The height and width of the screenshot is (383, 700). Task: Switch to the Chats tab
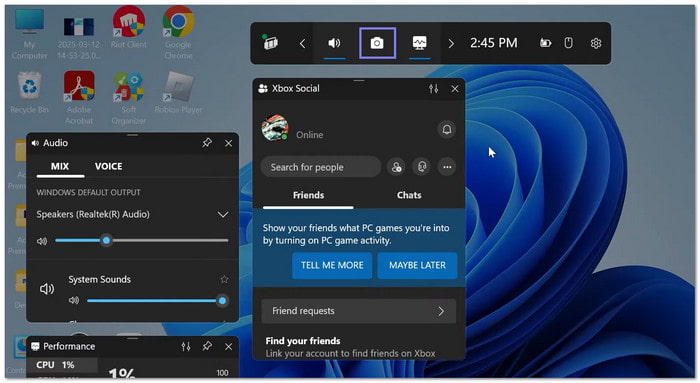409,195
